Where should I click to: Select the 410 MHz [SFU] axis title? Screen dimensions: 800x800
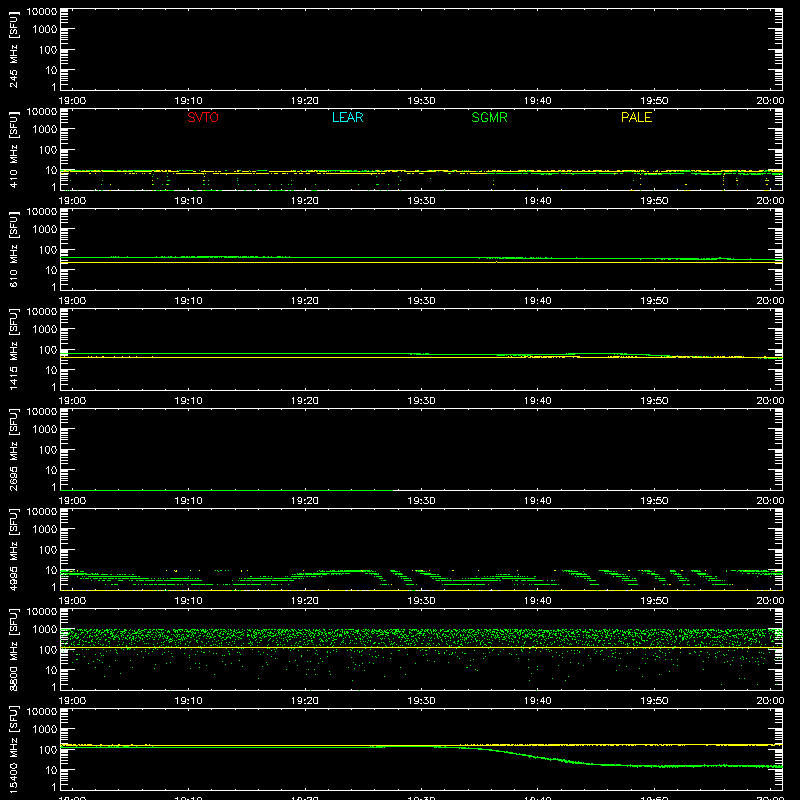point(14,149)
